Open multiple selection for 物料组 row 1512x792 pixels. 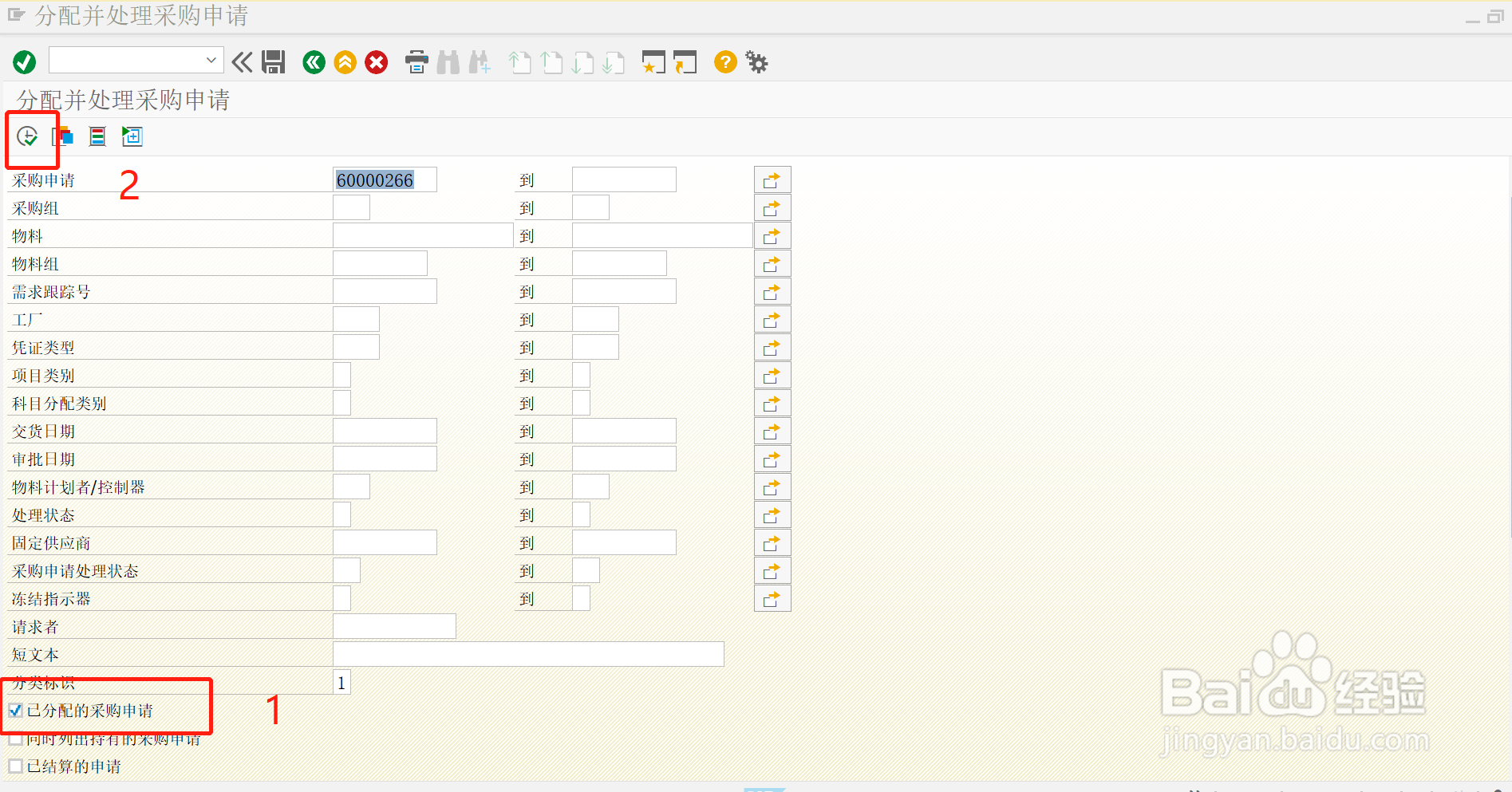pyautogui.click(x=772, y=264)
